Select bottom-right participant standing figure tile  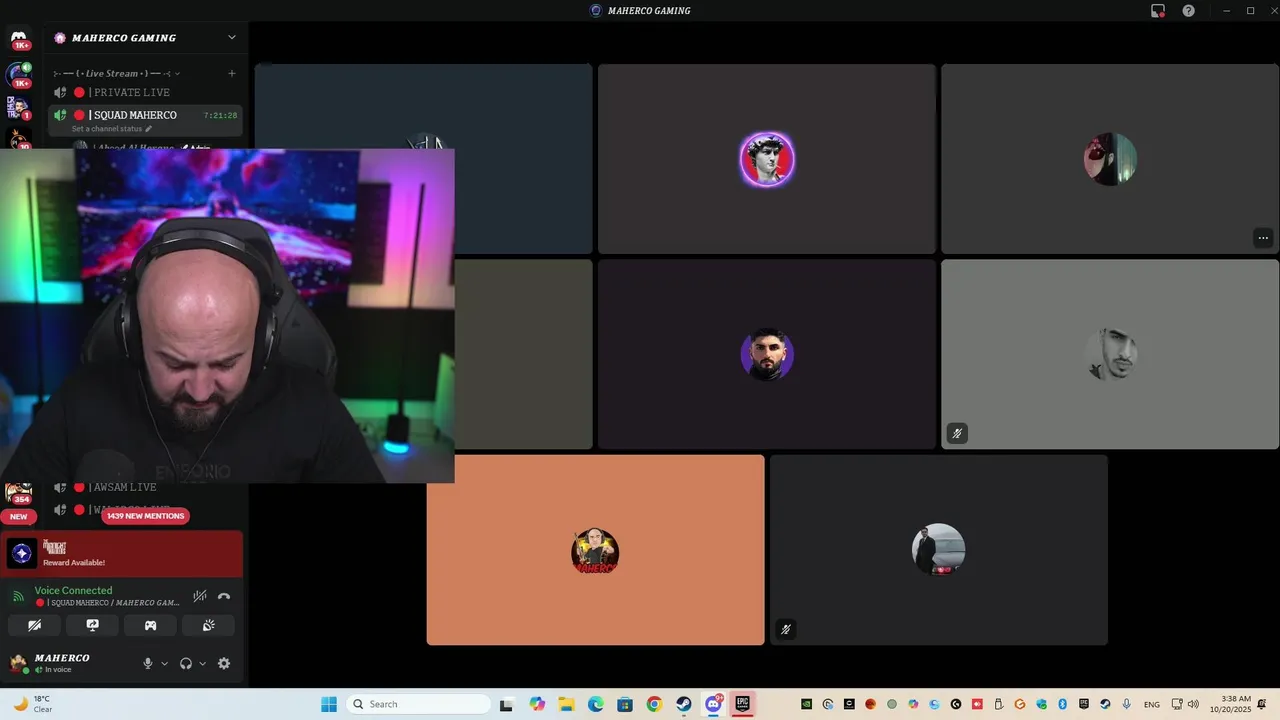[x=939, y=550]
